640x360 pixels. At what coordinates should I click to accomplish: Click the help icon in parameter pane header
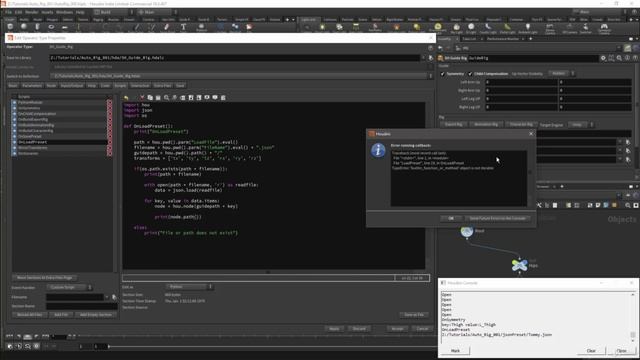tap(635, 58)
